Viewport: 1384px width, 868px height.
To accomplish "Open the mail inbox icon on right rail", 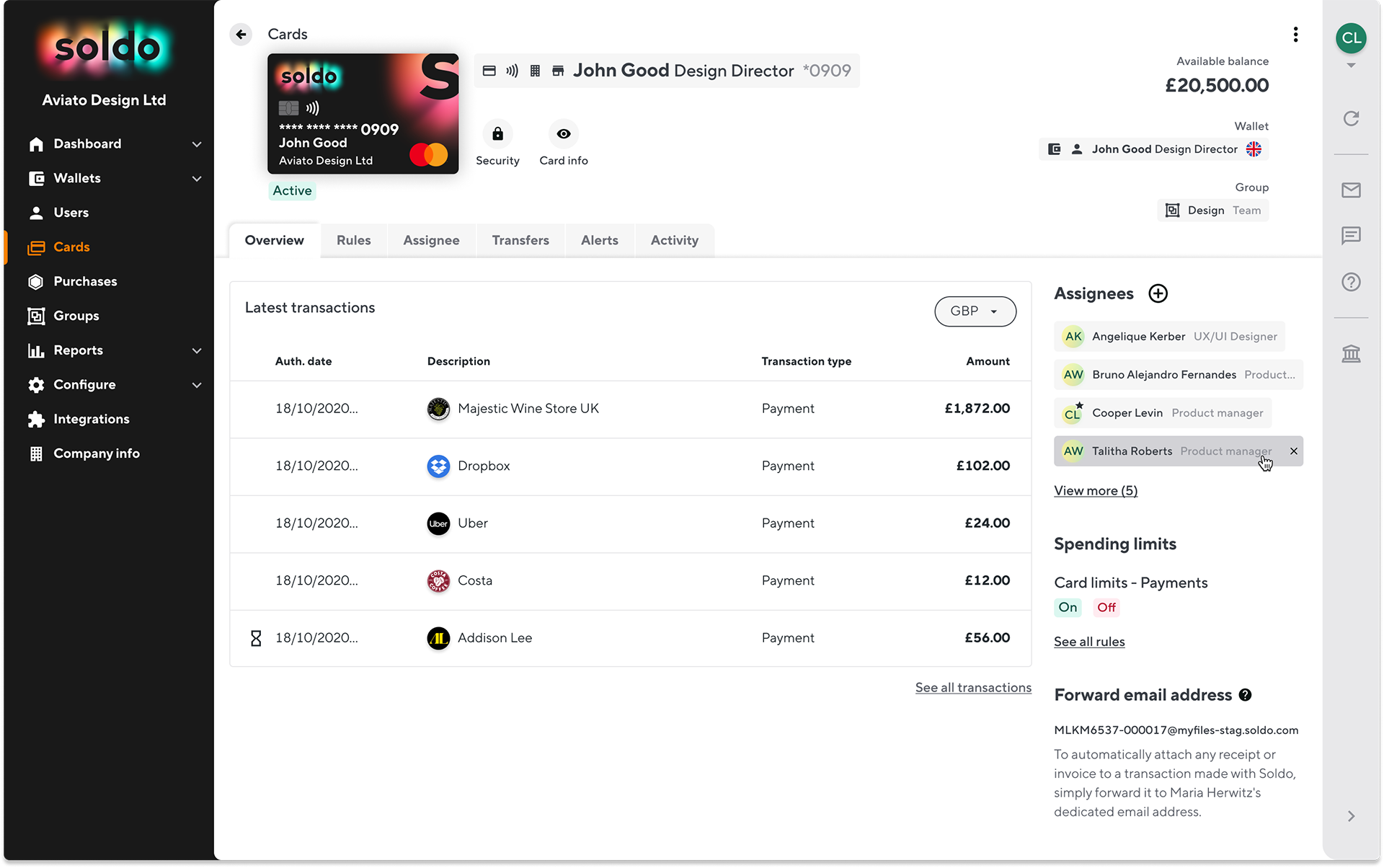I will 1351,190.
